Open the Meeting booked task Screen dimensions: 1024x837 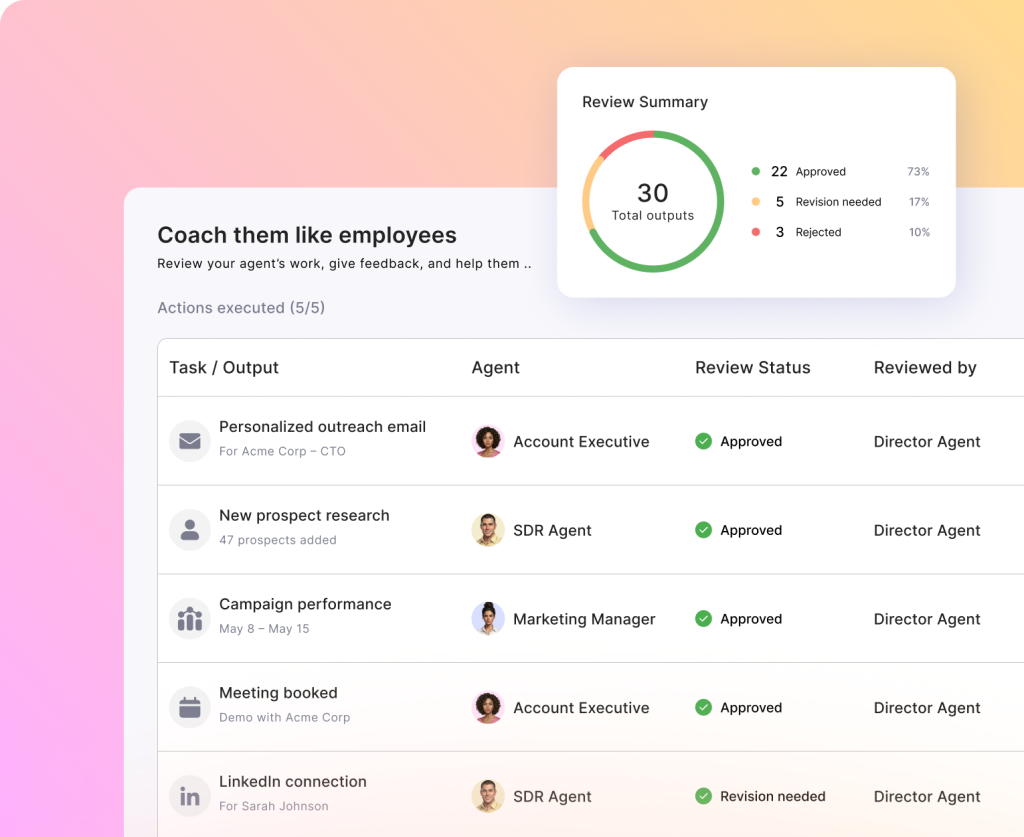click(x=279, y=693)
